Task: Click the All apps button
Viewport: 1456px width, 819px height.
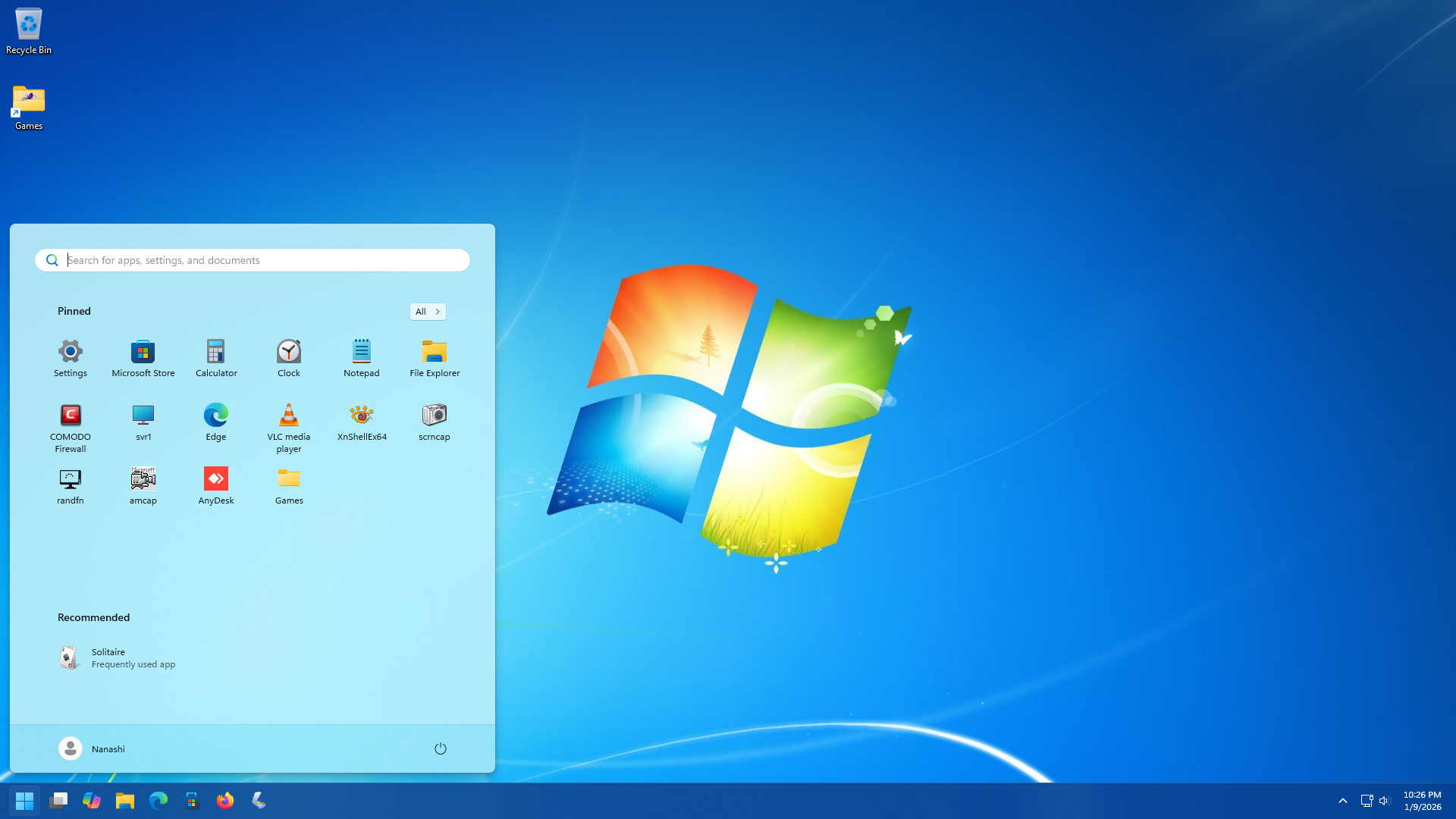Action: pos(428,312)
